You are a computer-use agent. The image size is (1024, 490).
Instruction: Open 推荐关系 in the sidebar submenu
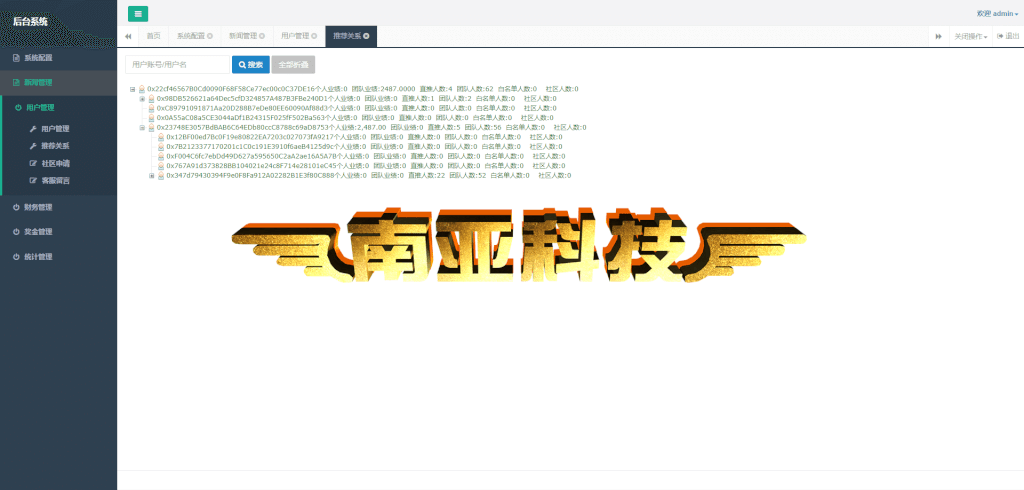59,146
